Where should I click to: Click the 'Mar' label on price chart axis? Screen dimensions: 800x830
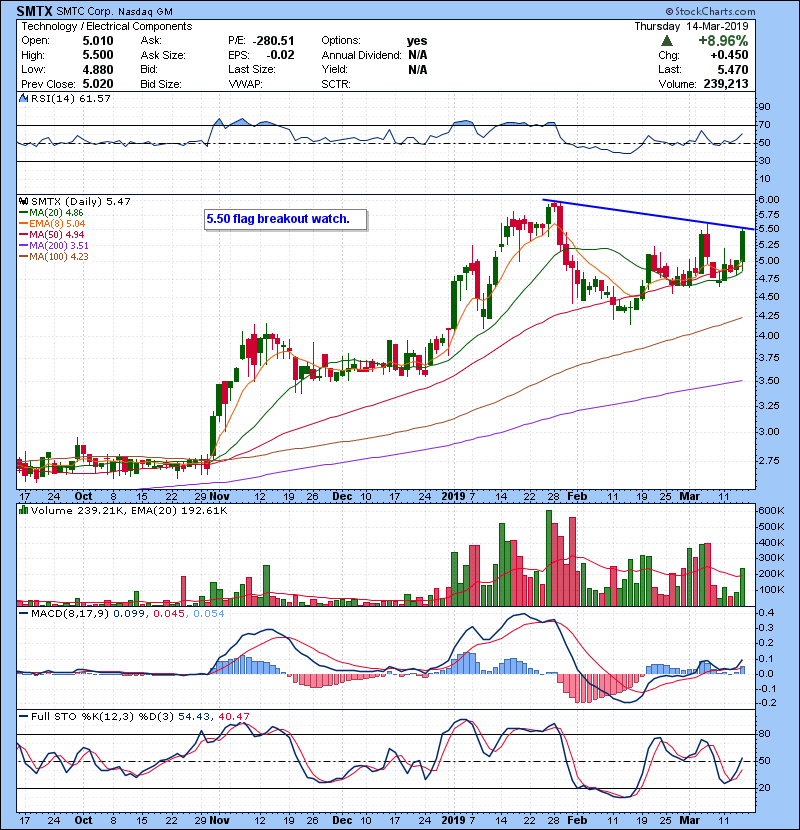point(689,497)
